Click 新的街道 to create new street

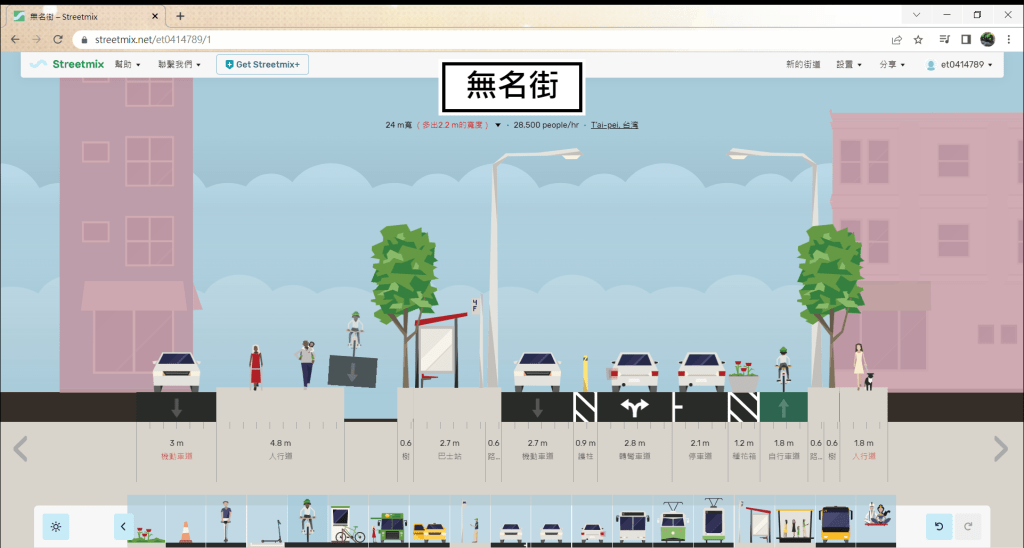[x=803, y=65]
